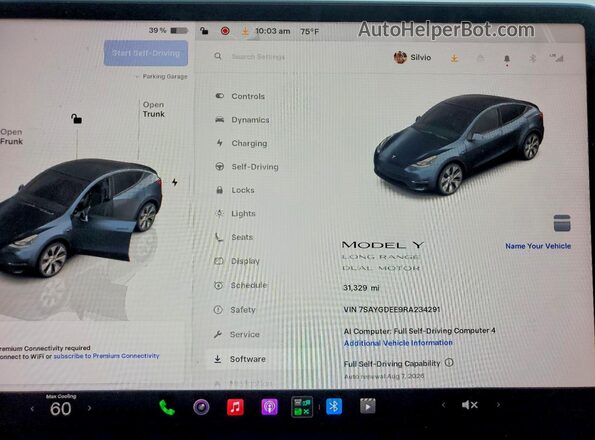Open the Charging settings menu
Screen dimensions: 595x440
(x=241, y=143)
